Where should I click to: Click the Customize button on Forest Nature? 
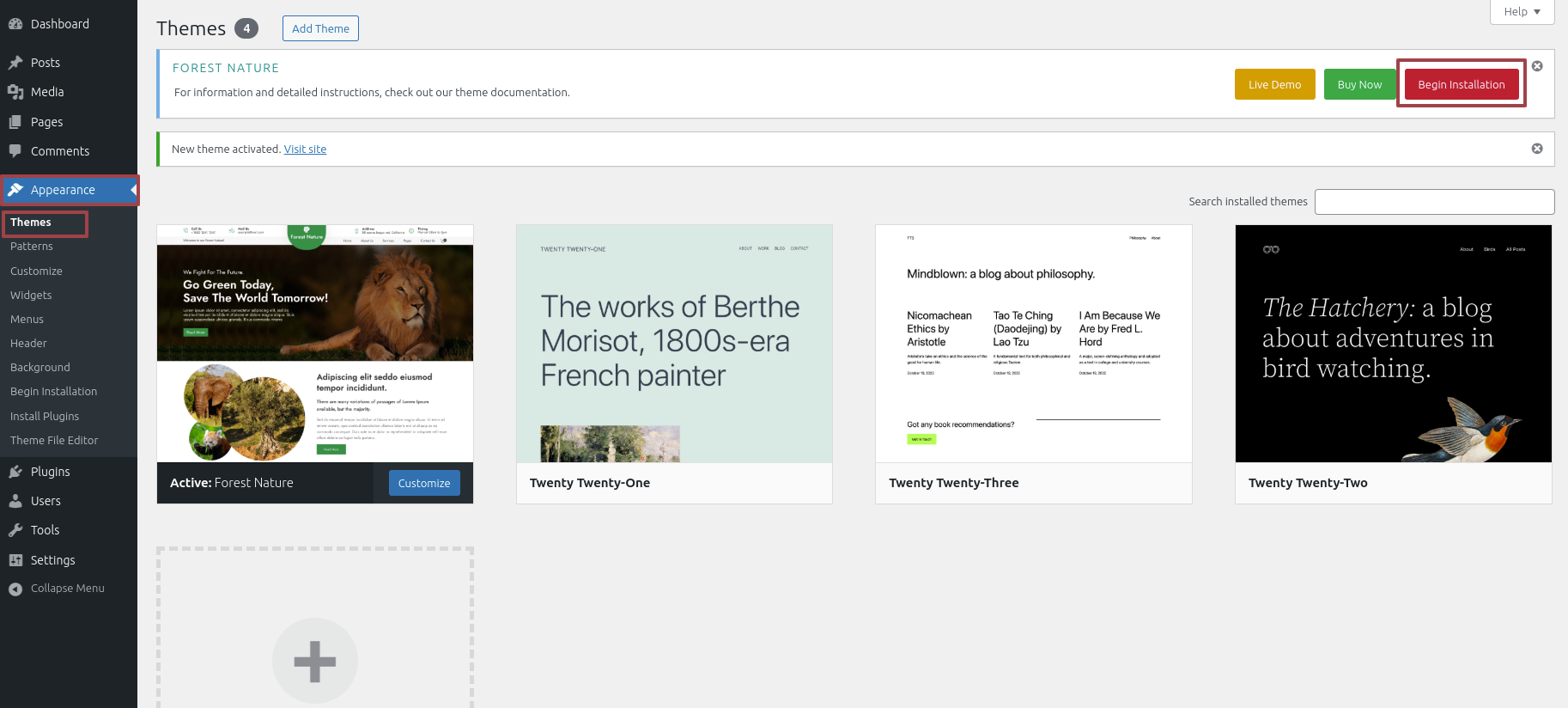(x=424, y=483)
